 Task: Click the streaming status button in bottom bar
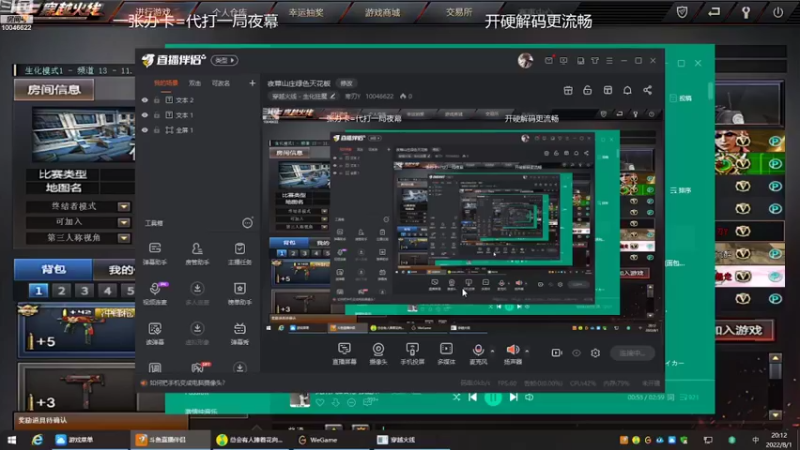pos(633,353)
